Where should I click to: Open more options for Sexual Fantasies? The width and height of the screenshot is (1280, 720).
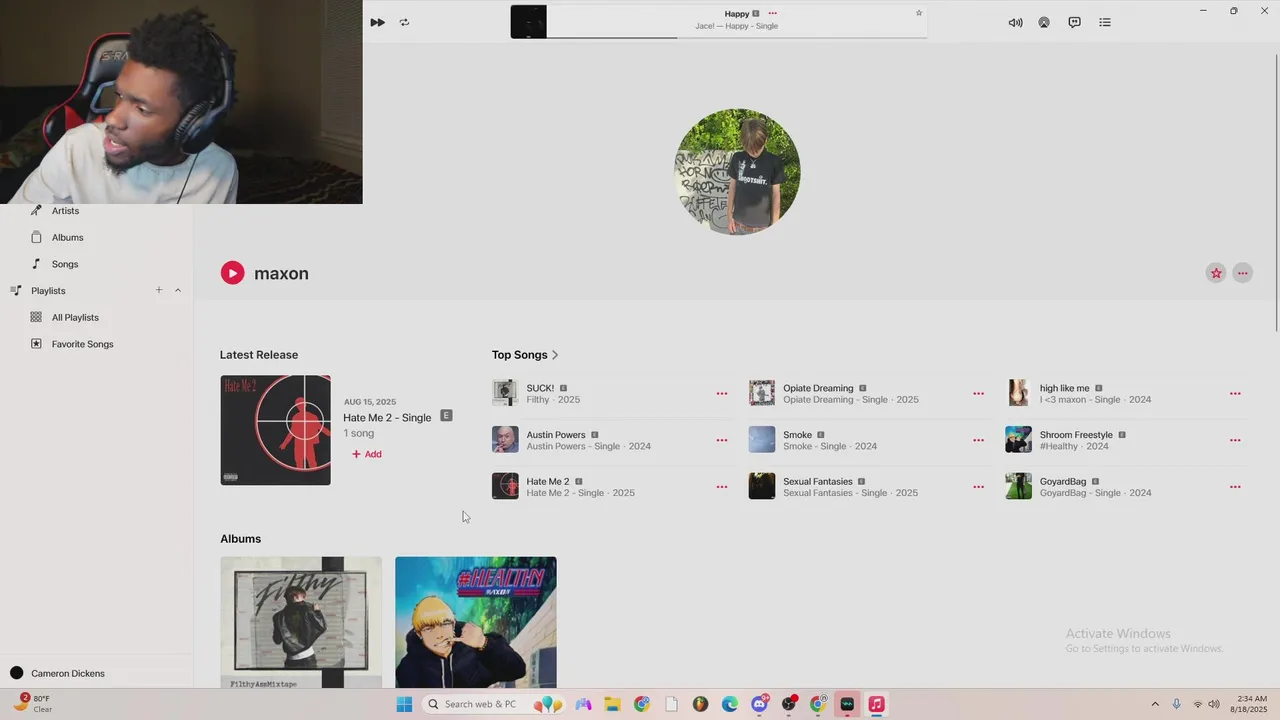tap(978, 487)
